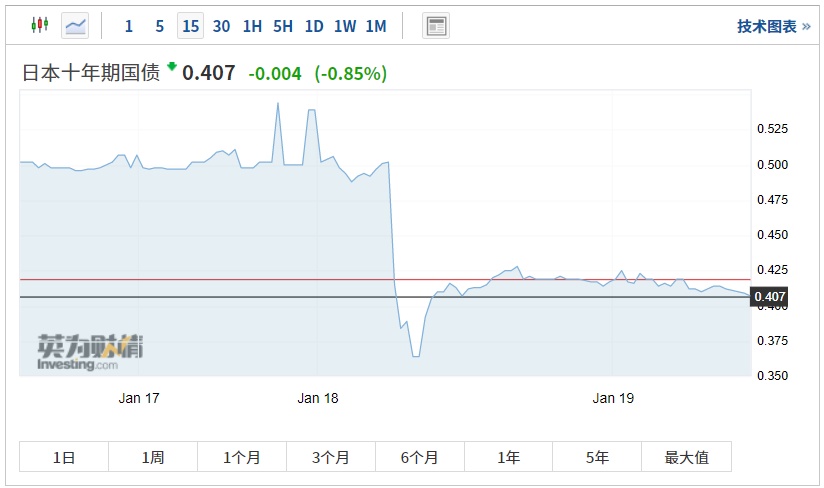824x488 pixels.
Task: Switch to 5H interval
Action: pyautogui.click(x=283, y=27)
